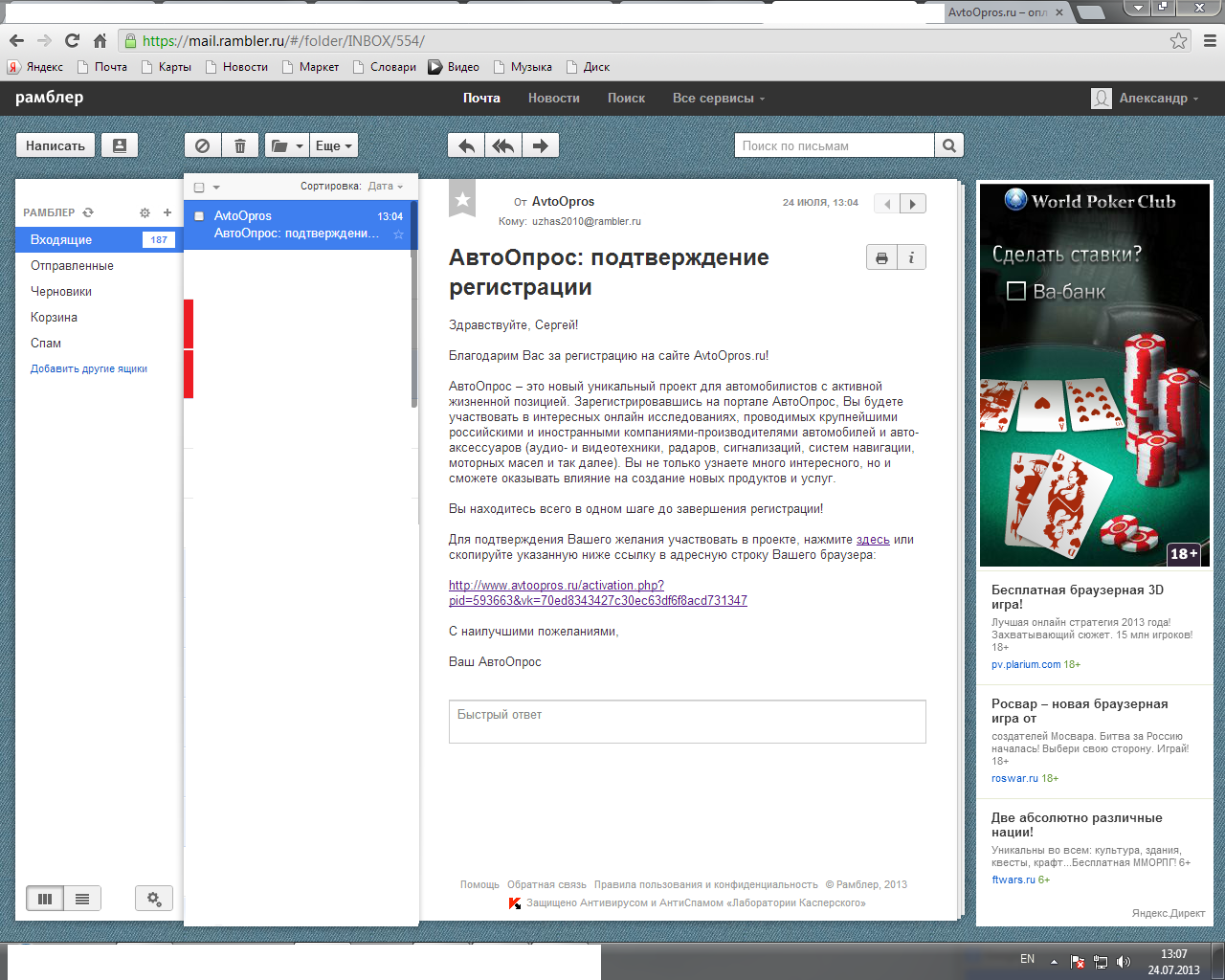This screenshot has height=980, width=1225.
Task: Open volume icon in system tray
Action: point(1124,962)
